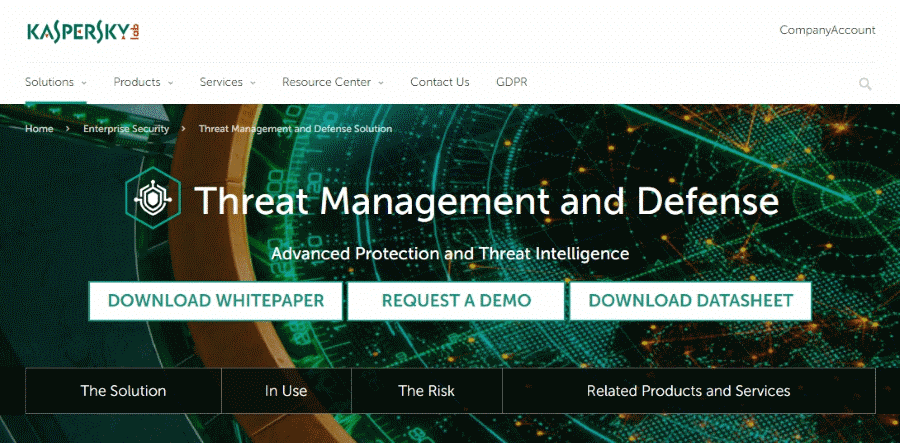Open the Solutions menu
The image size is (900, 443).
point(49,82)
